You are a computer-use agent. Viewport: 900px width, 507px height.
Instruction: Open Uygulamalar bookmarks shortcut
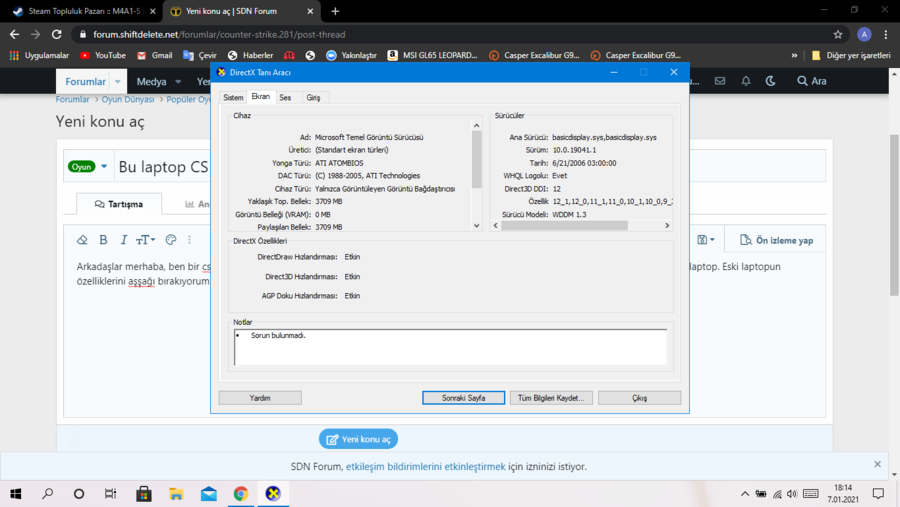point(39,55)
